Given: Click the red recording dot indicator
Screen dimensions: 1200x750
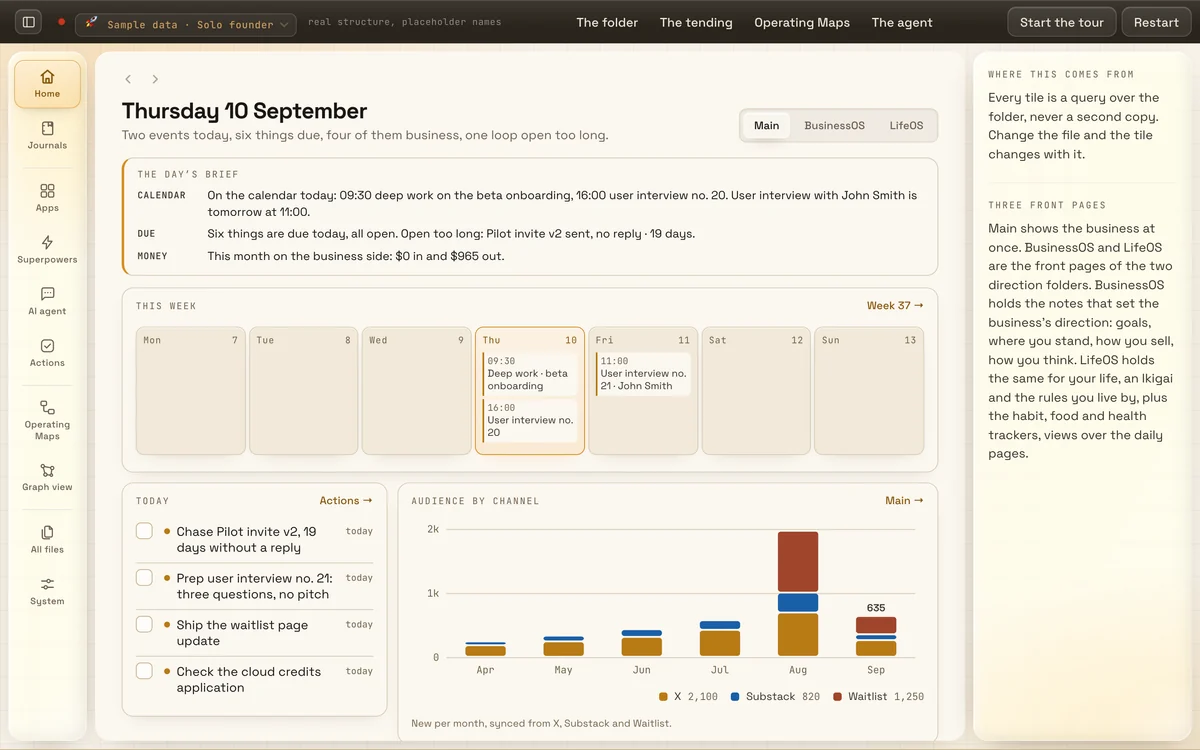Looking at the screenshot, I should point(62,22).
